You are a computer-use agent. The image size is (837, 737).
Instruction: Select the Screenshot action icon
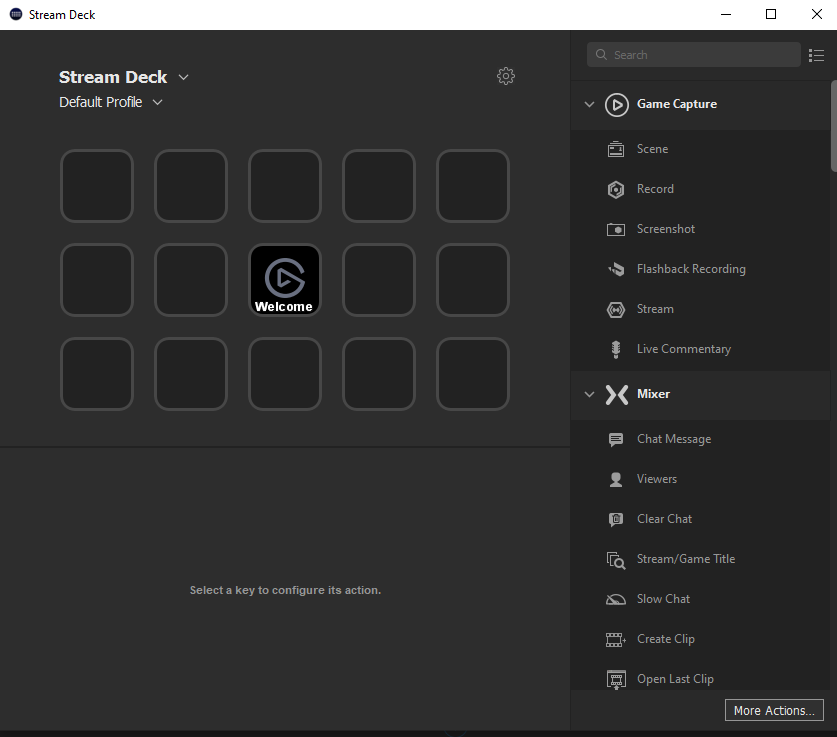point(616,229)
